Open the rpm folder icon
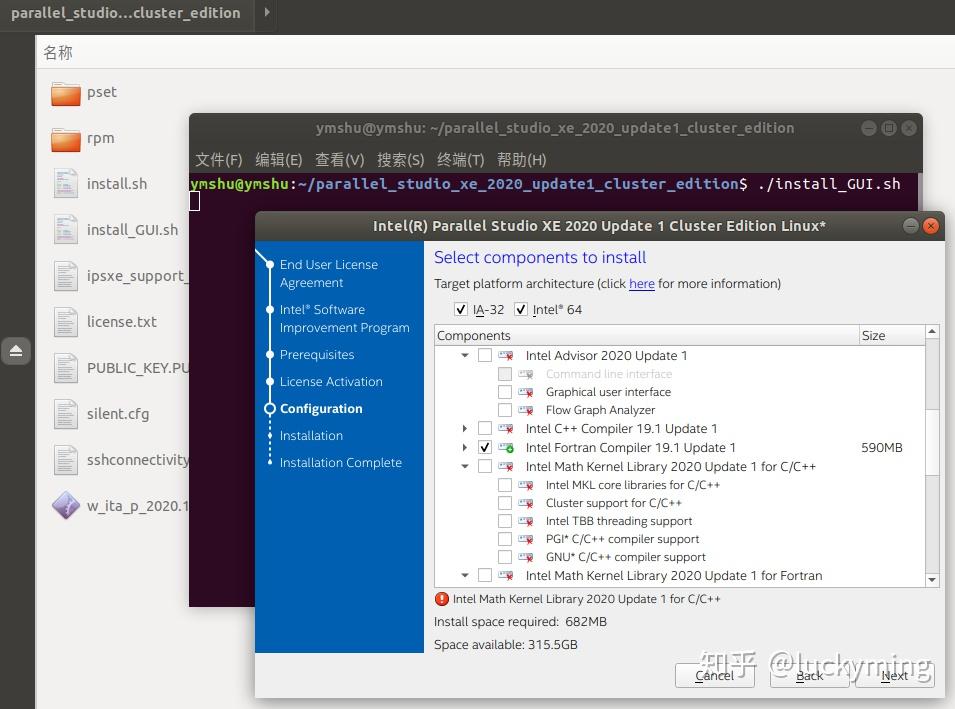 tap(65, 138)
